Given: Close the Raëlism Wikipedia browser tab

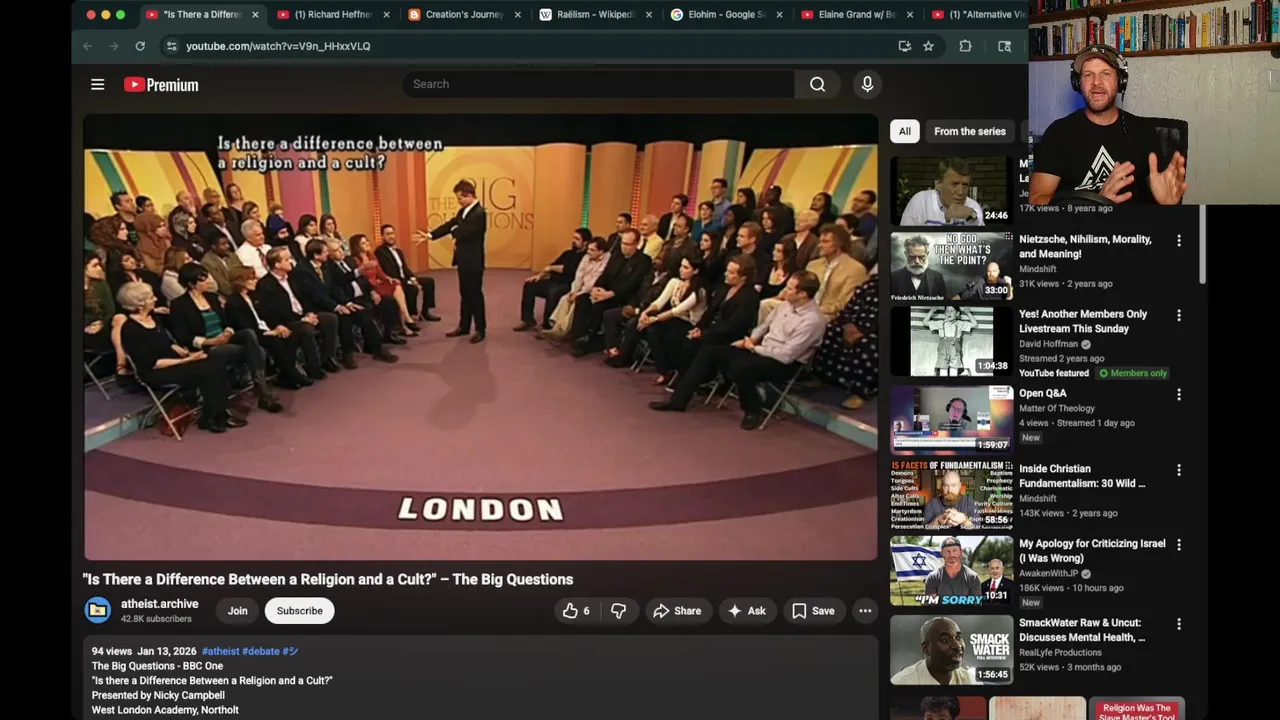Looking at the screenshot, I should pos(649,15).
